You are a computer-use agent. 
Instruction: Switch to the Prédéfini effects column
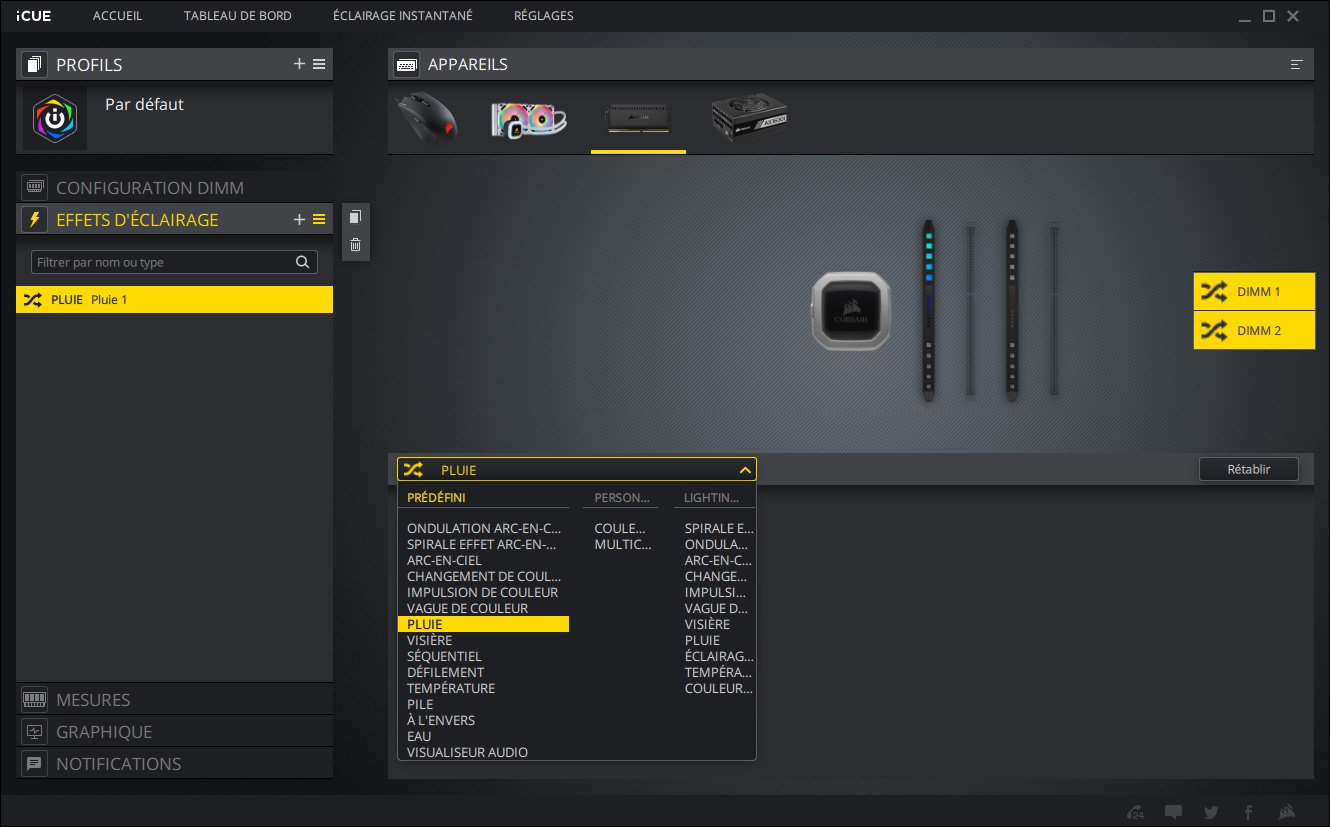[436, 497]
